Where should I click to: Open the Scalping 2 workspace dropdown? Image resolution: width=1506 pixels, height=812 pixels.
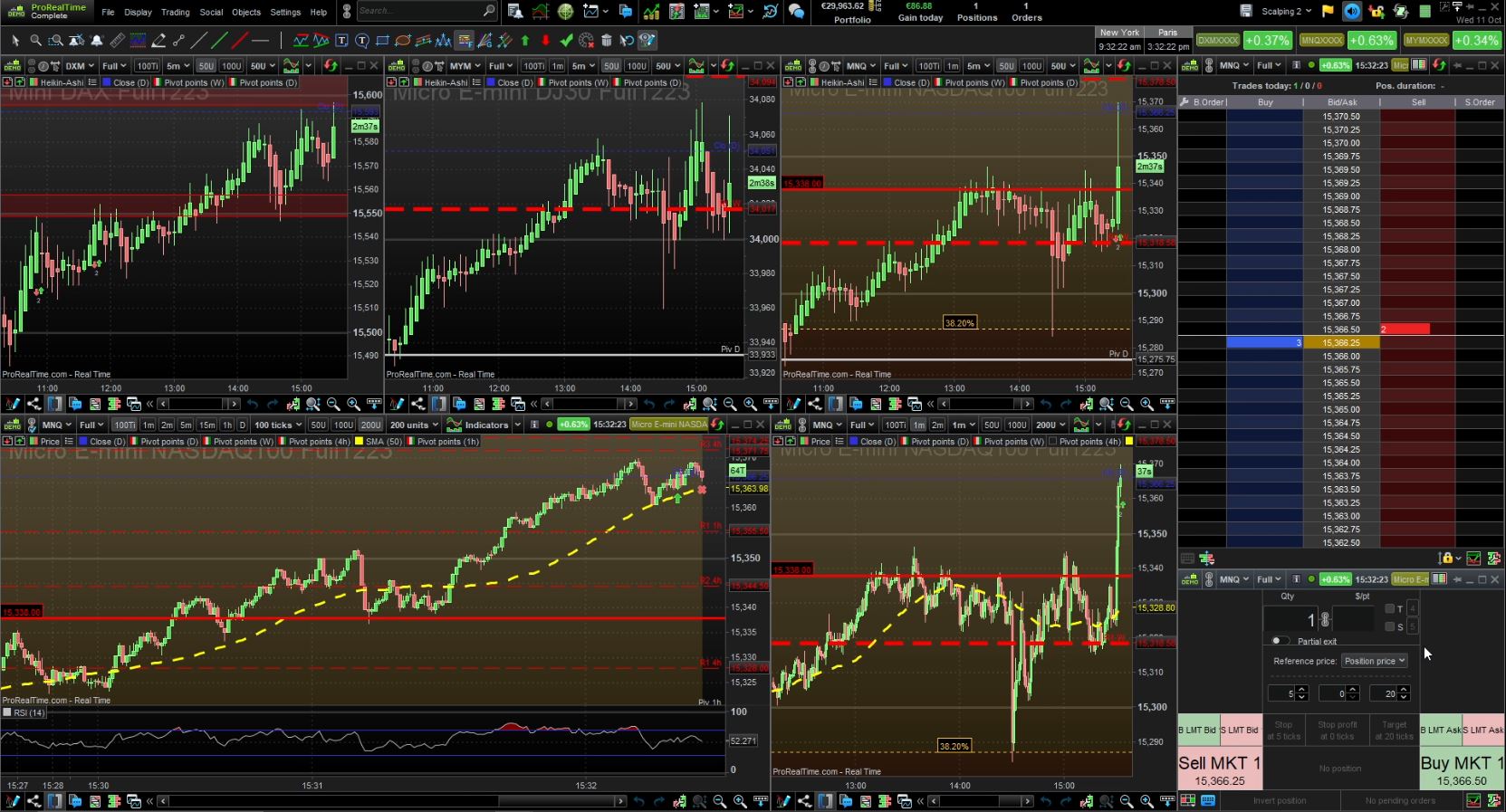tap(1287, 11)
